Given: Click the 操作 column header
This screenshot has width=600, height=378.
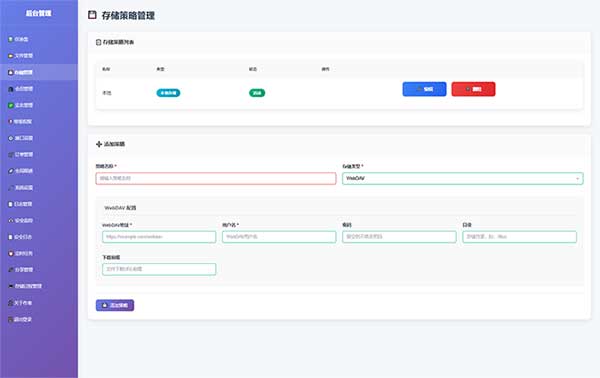Looking at the screenshot, I should tap(325, 69).
